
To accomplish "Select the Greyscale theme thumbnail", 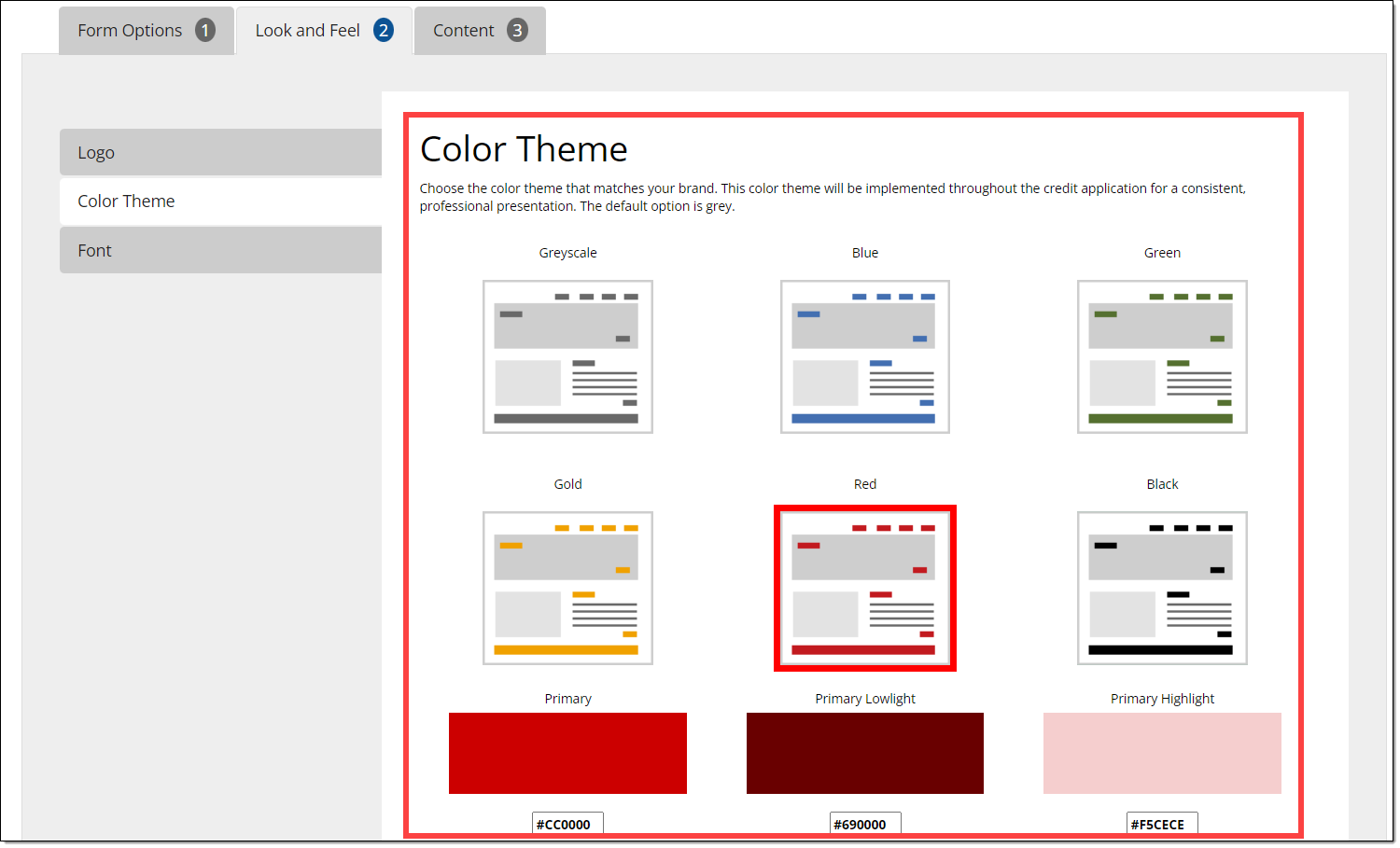I will [x=567, y=356].
